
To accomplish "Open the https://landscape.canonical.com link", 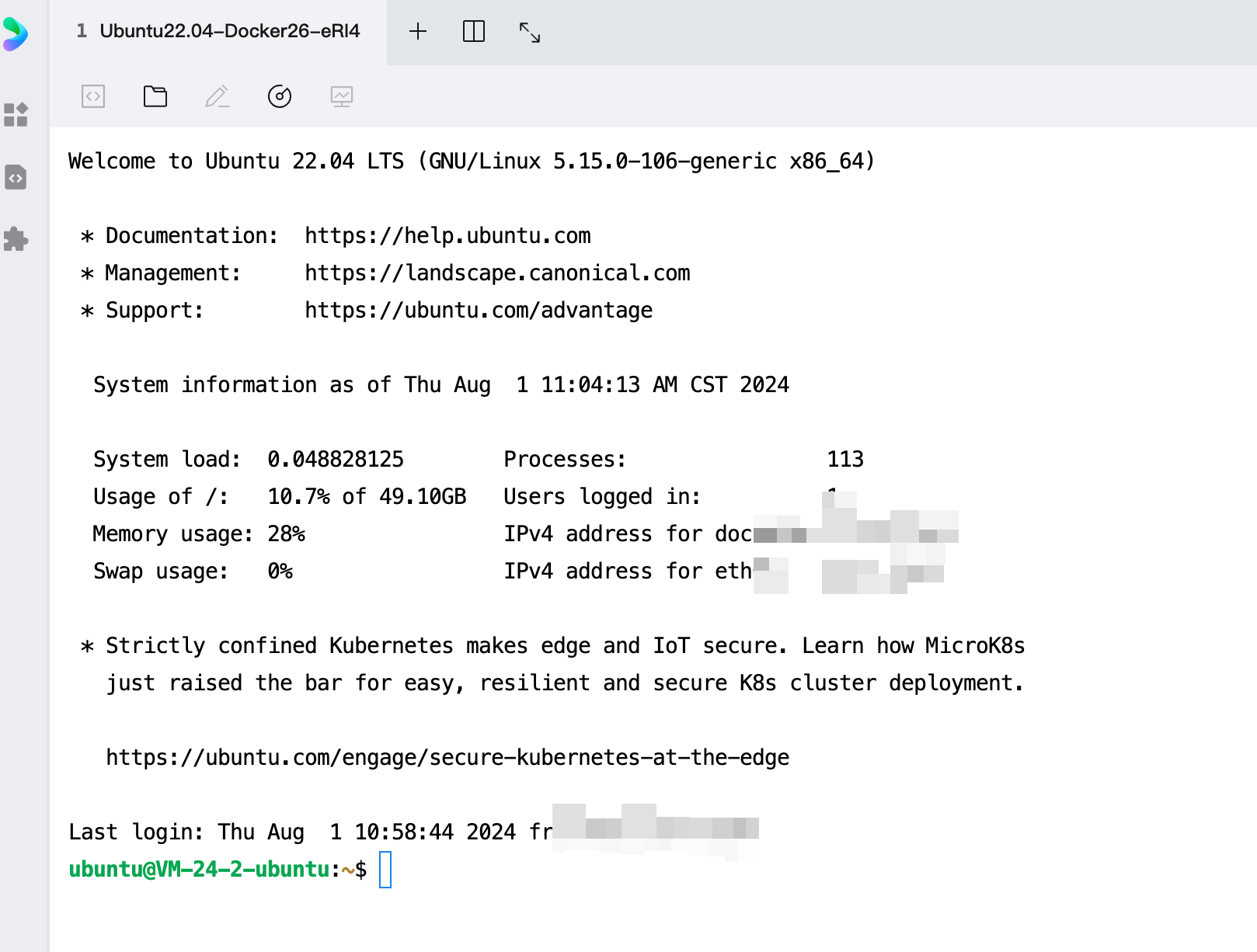I will coord(497,273).
